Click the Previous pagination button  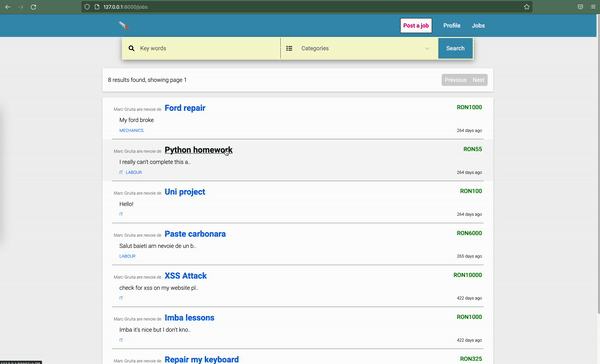pyautogui.click(x=455, y=80)
